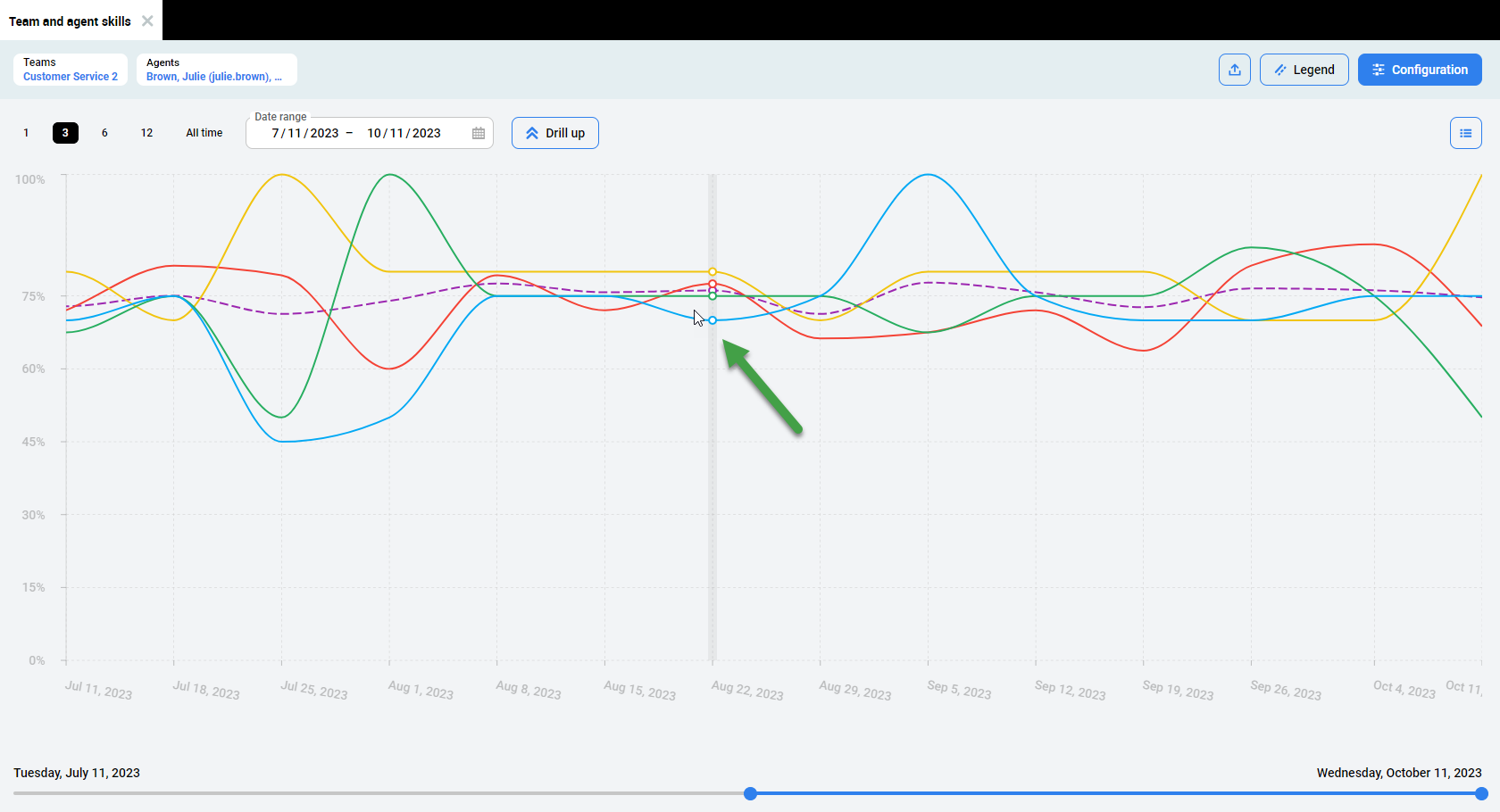Viewport: 1500px width, 812px height.
Task: Select the 1 month range option
Action: tap(26, 133)
